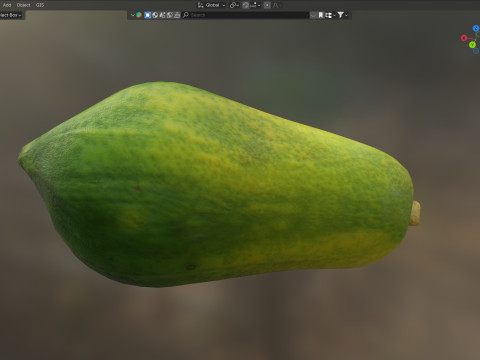Toggle the snap magnet button
The width and height of the screenshot is (480, 360).
coord(246,5)
